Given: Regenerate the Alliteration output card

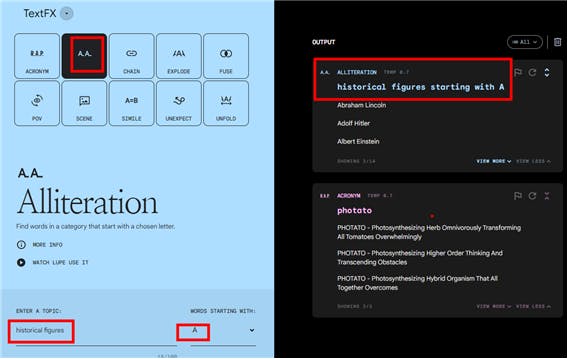Looking at the screenshot, I should coord(532,73).
